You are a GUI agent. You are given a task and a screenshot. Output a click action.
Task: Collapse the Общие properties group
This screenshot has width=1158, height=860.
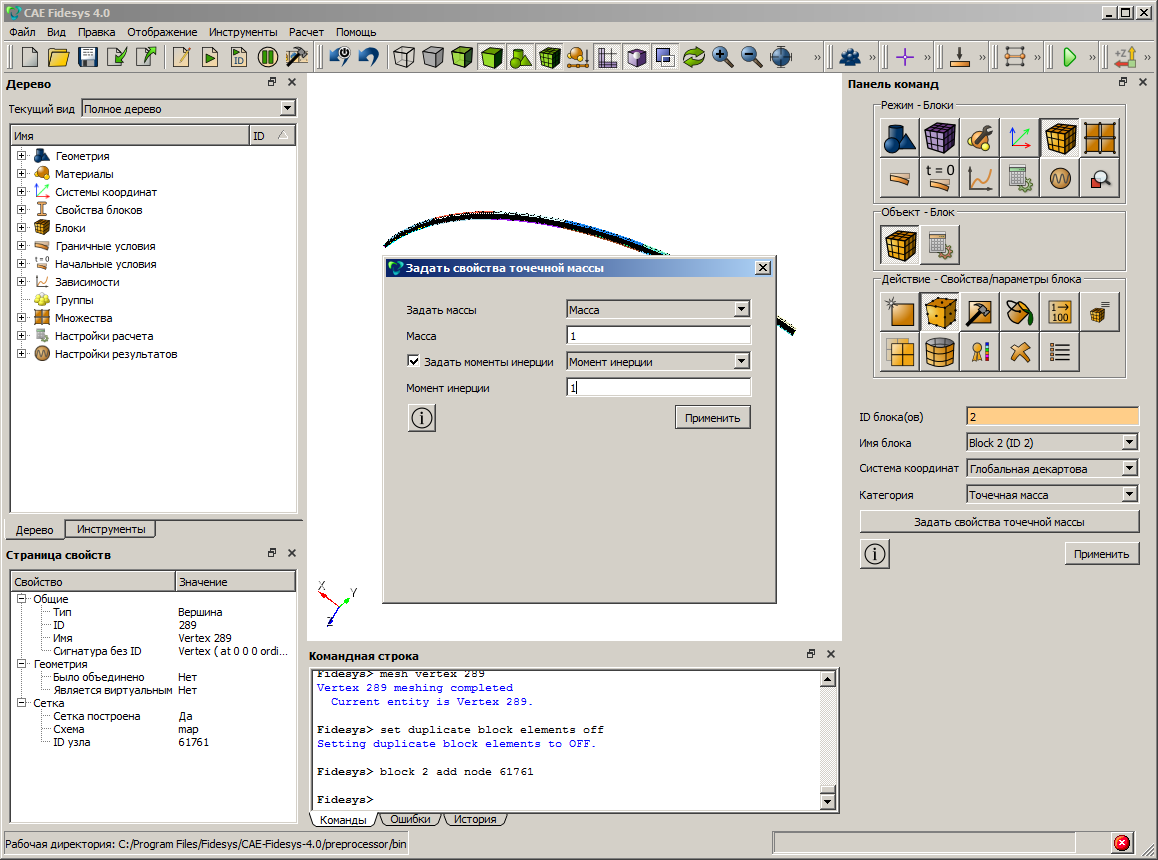pos(22,599)
